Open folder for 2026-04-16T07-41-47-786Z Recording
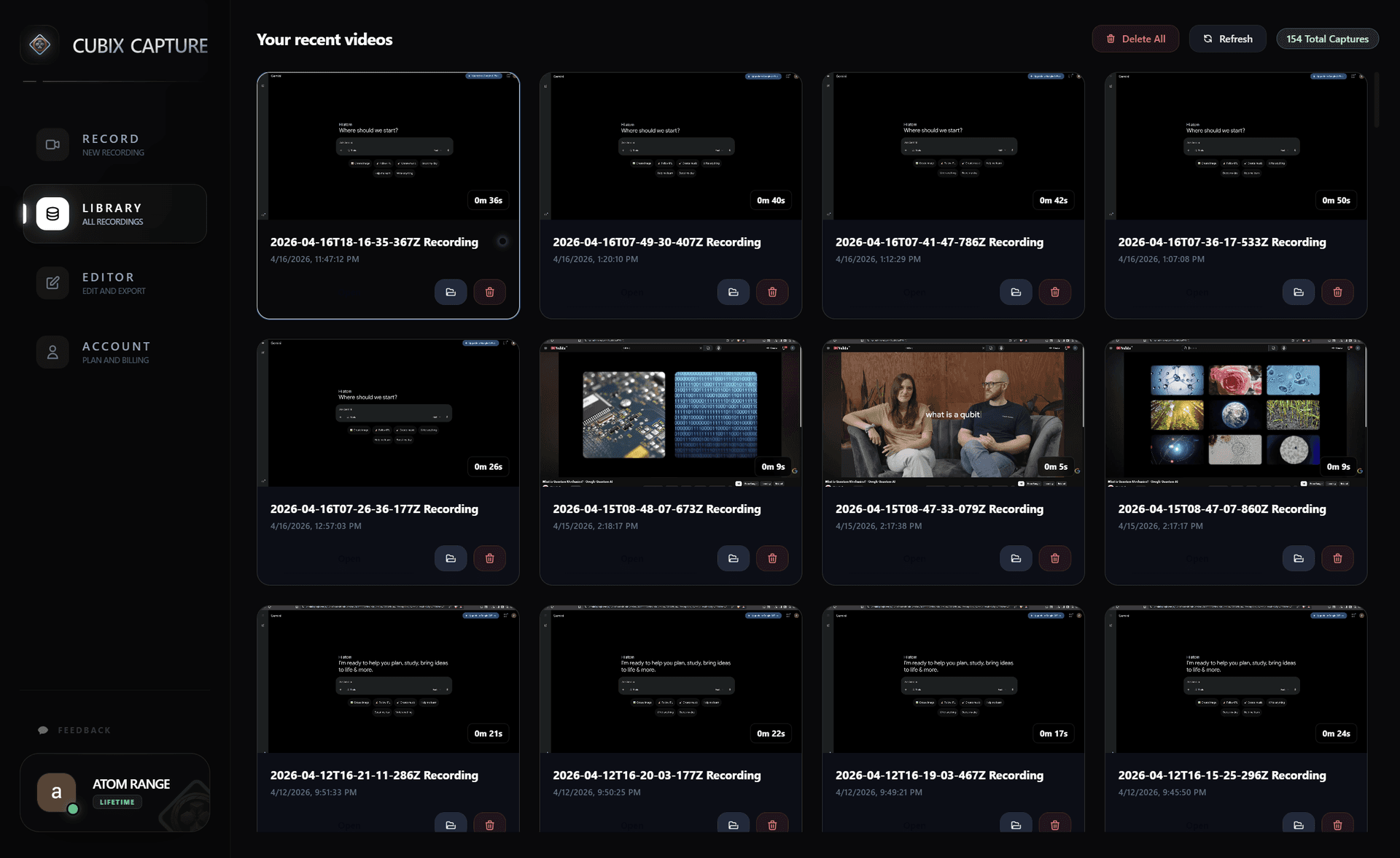 click(x=1016, y=292)
